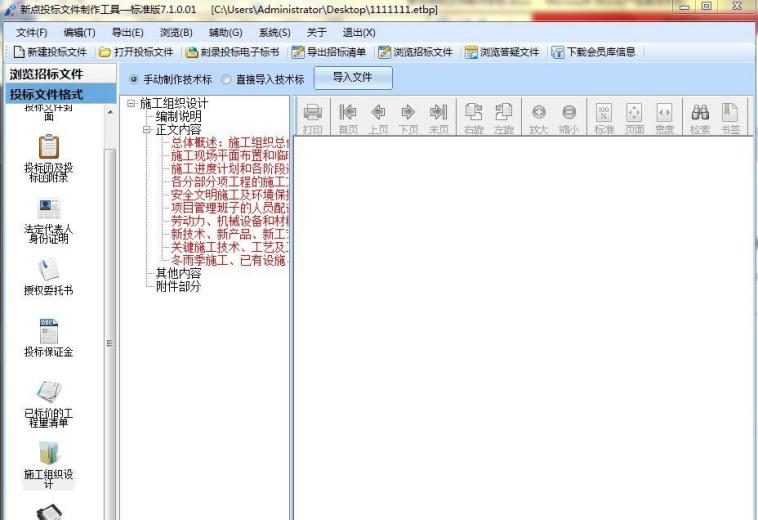
Task: Select tree item 冬雨季施工、已有设施
Action: [x=230, y=260]
